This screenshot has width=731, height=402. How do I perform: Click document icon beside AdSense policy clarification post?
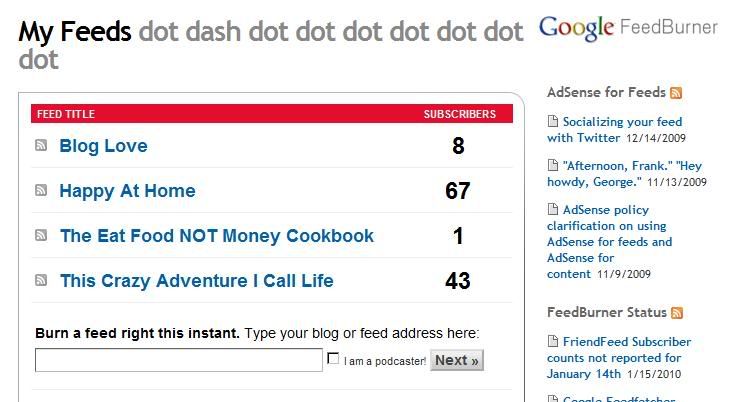552,209
